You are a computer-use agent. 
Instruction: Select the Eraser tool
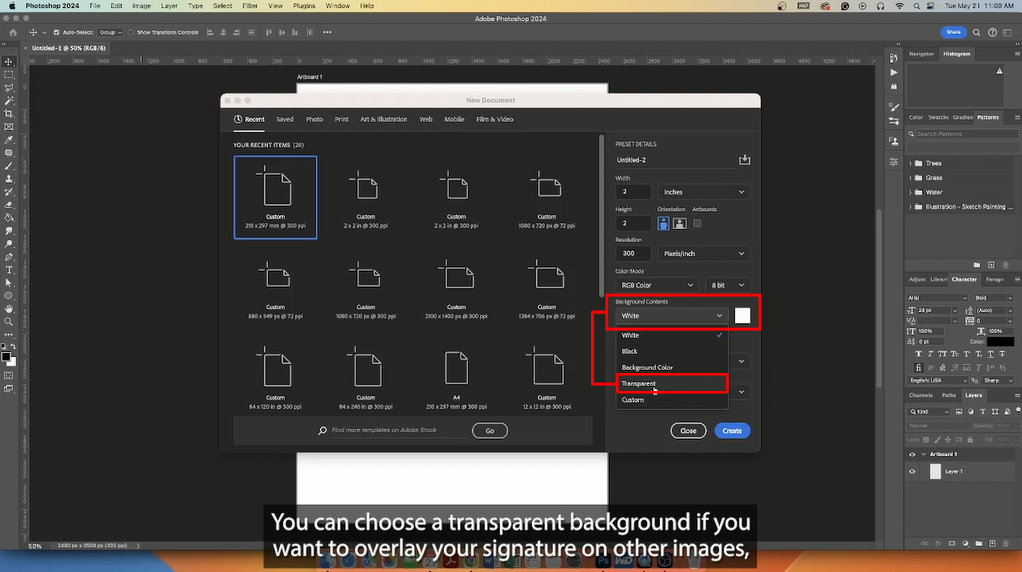pyautogui.click(x=8, y=205)
